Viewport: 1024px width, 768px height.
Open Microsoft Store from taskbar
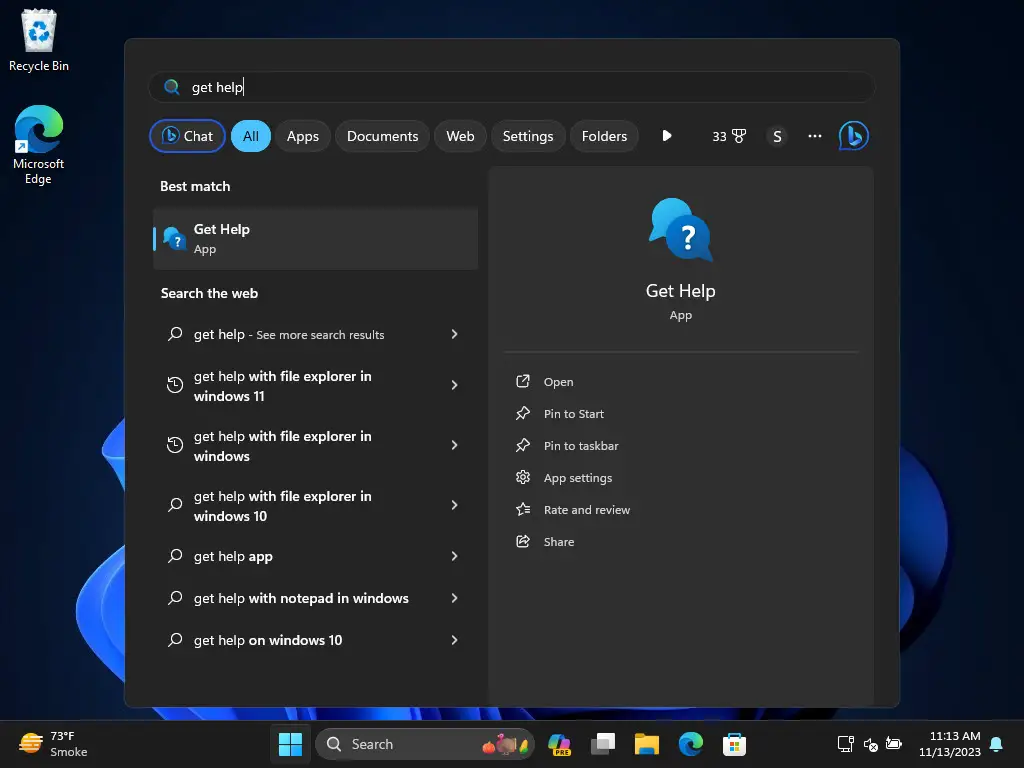[734, 744]
